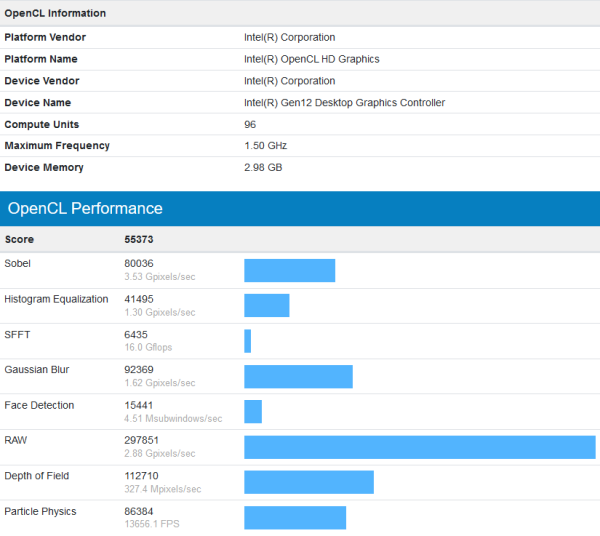Click the Device Memory value 2.98 GB
This screenshot has height=536, width=600.
click(263, 168)
